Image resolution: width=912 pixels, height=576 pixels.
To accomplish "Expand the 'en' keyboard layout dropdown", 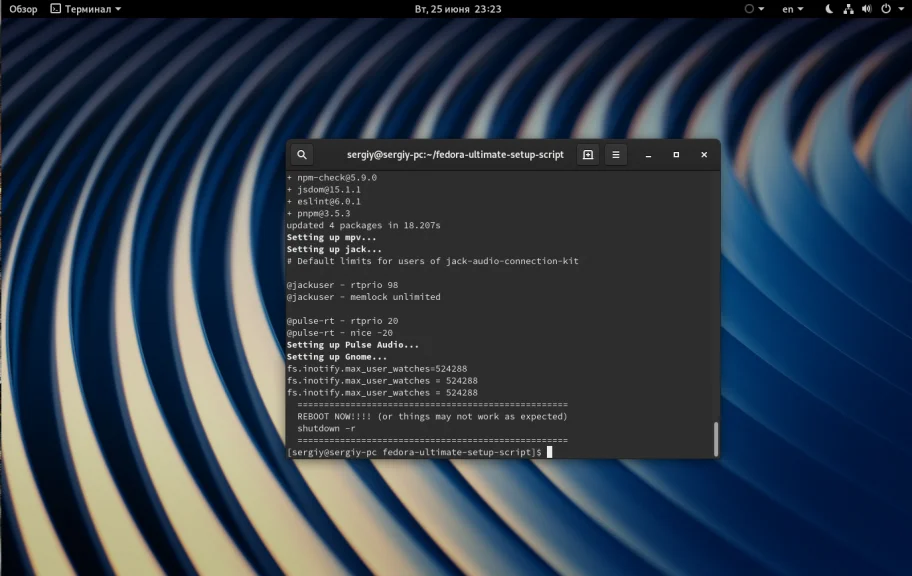I will 792,9.
